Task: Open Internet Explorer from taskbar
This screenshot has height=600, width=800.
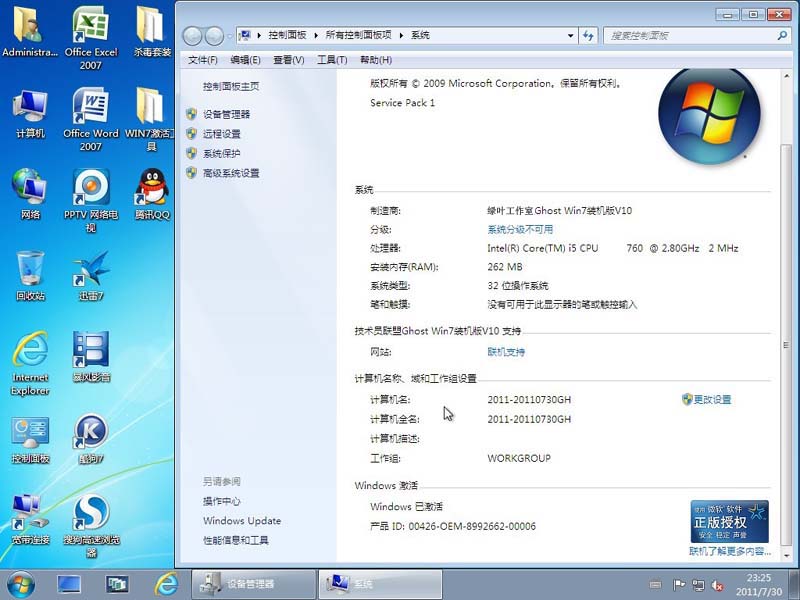Action: click(166, 585)
